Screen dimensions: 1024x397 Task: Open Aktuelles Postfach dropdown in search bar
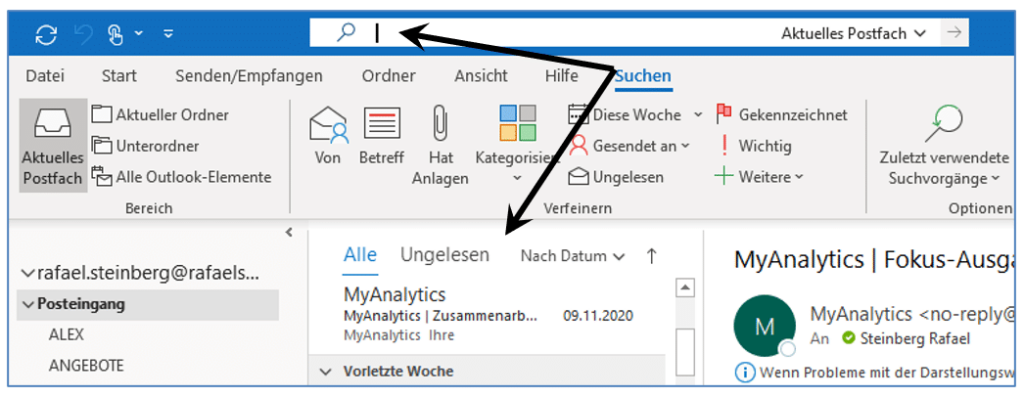pyautogui.click(x=854, y=33)
